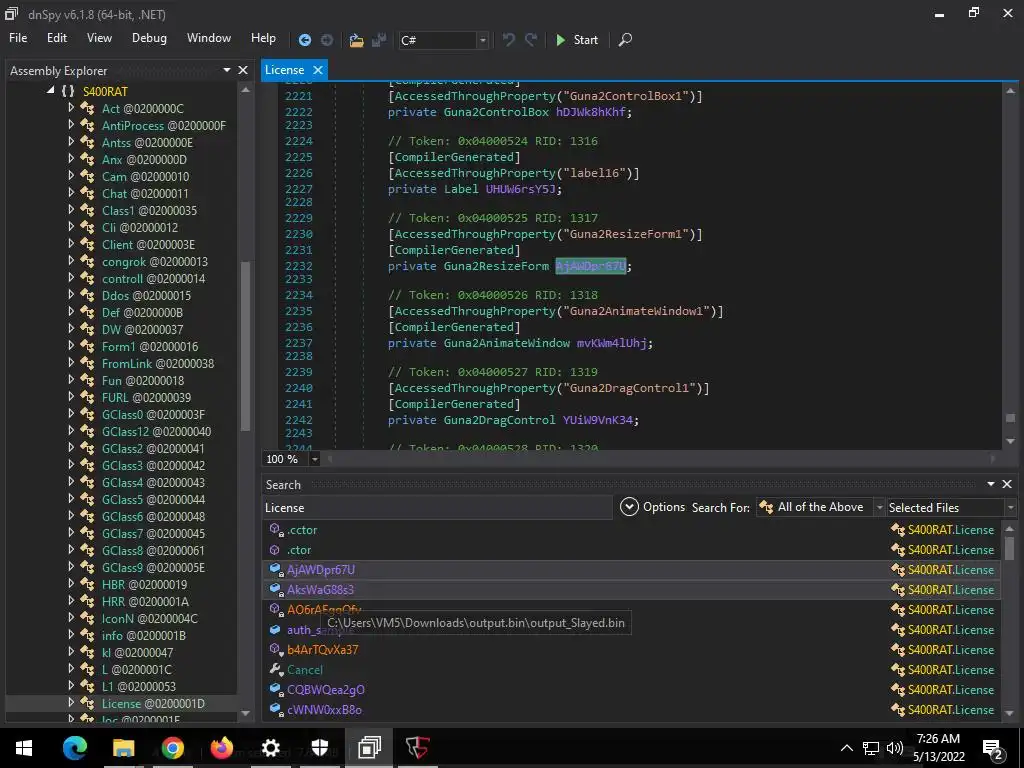1024x768 pixels.
Task: Expand the Form1 class node
Action: pyautogui.click(x=71, y=345)
